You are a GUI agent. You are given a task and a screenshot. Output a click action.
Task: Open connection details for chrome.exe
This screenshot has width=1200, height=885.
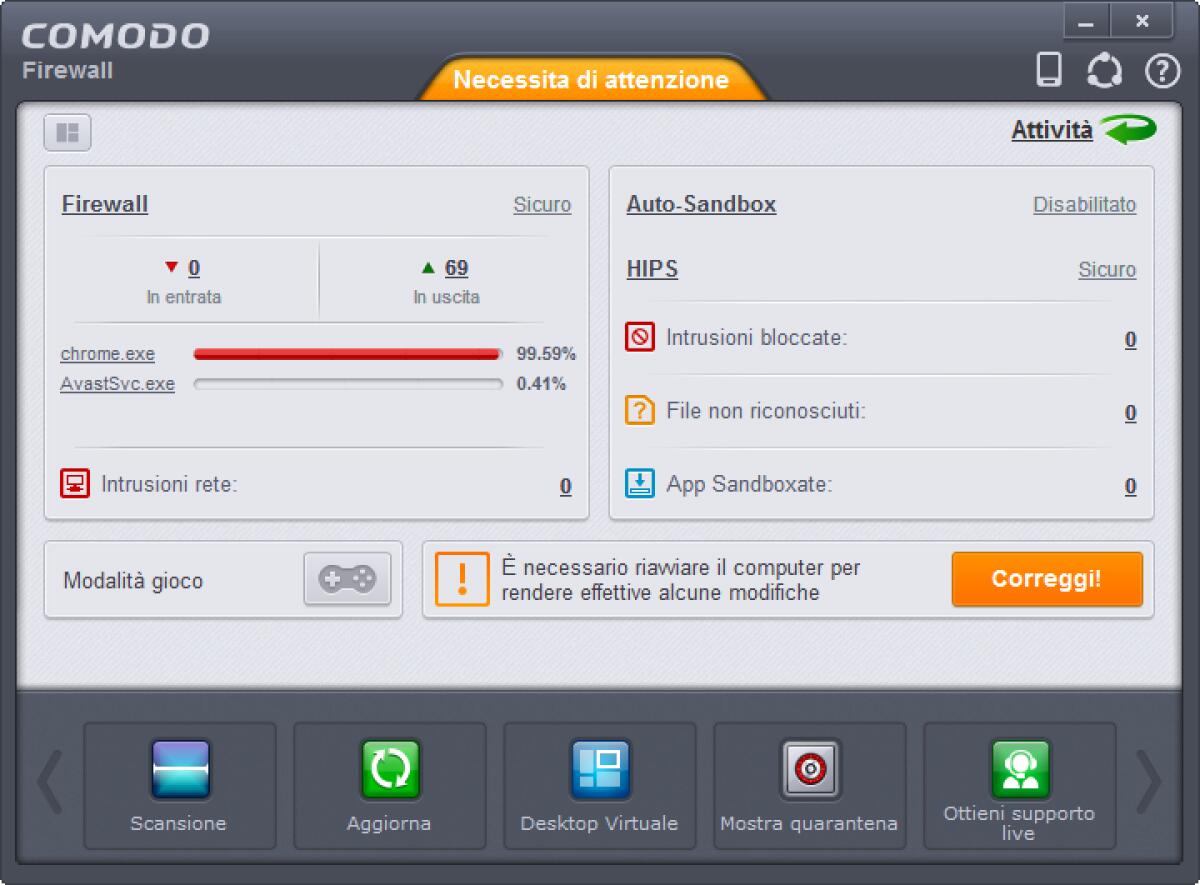click(108, 354)
